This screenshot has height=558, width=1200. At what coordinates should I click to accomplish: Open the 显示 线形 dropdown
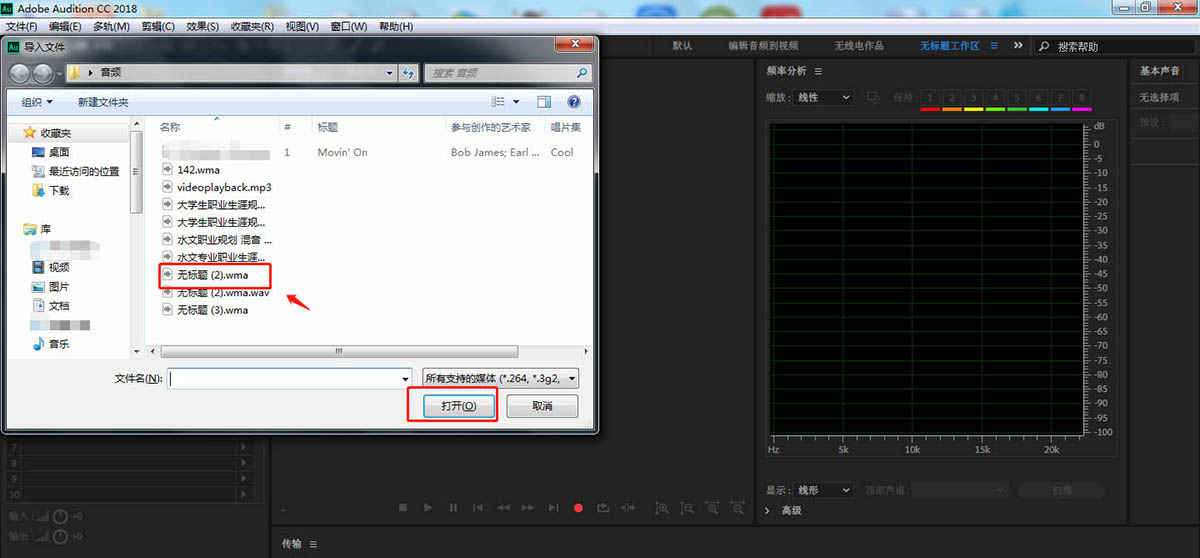(824, 490)
